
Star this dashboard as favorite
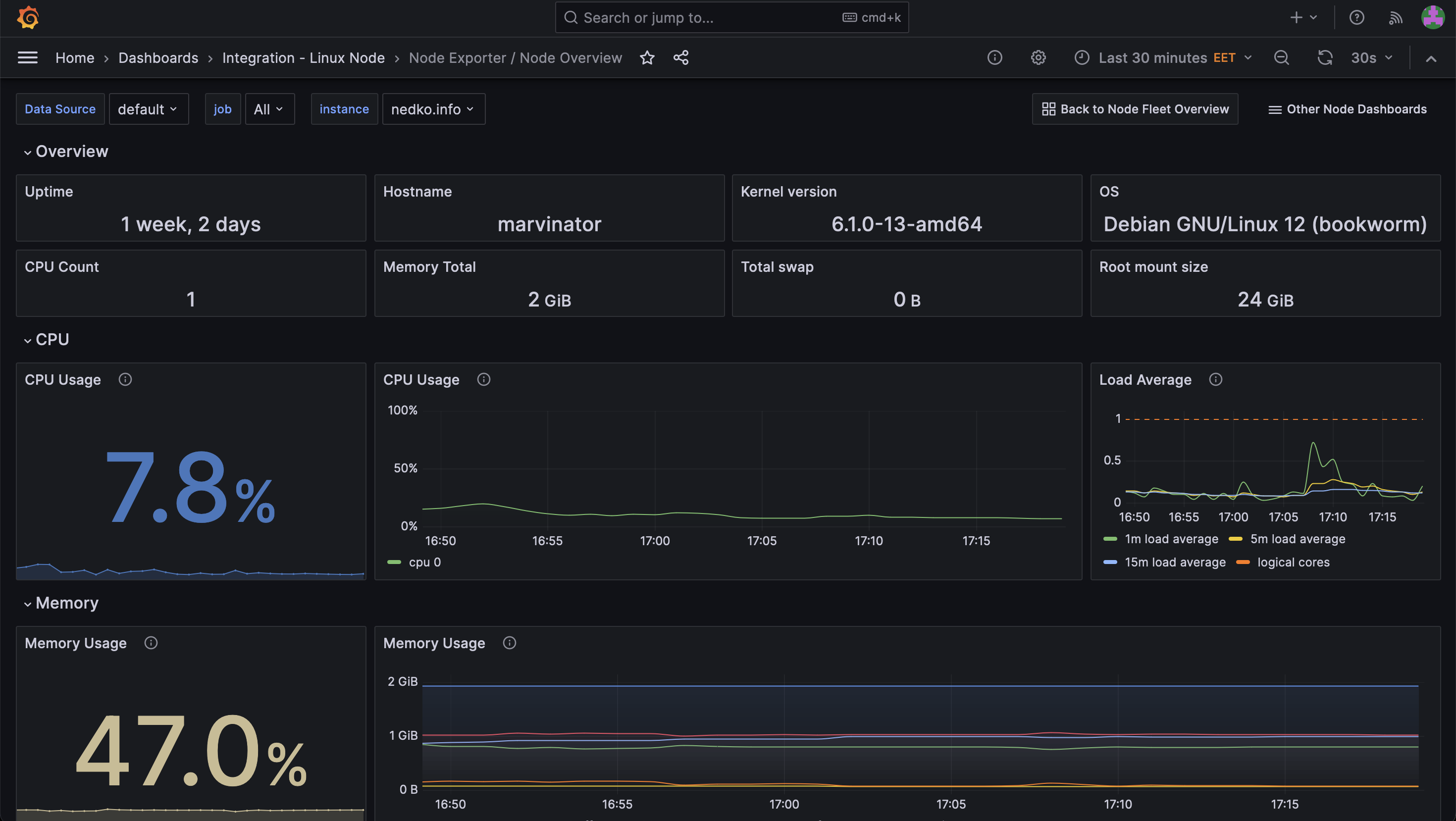pyautogui.click(x=647, y=57)
